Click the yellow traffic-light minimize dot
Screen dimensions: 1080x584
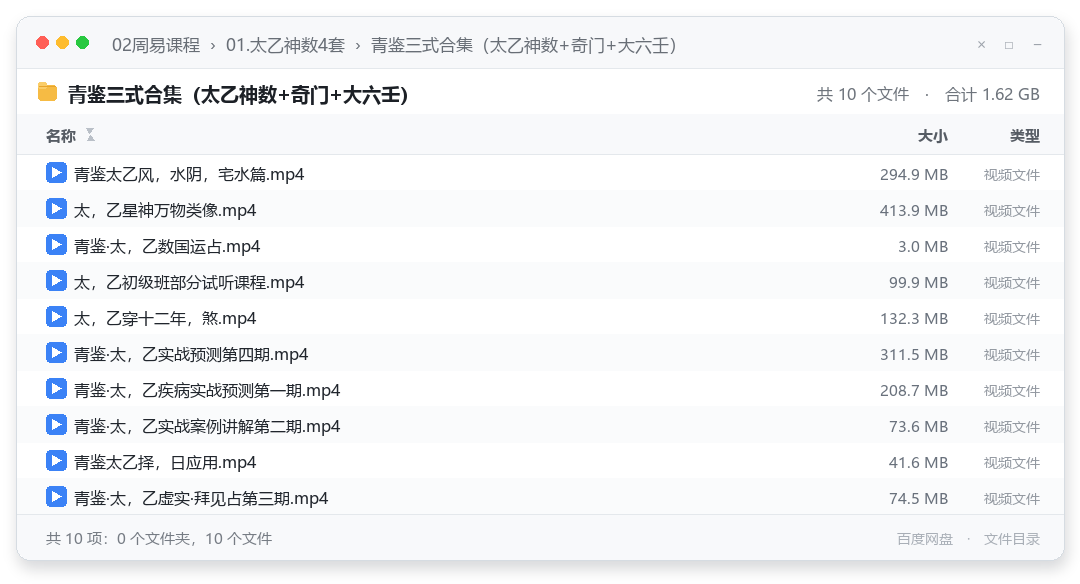pos(63,43)
